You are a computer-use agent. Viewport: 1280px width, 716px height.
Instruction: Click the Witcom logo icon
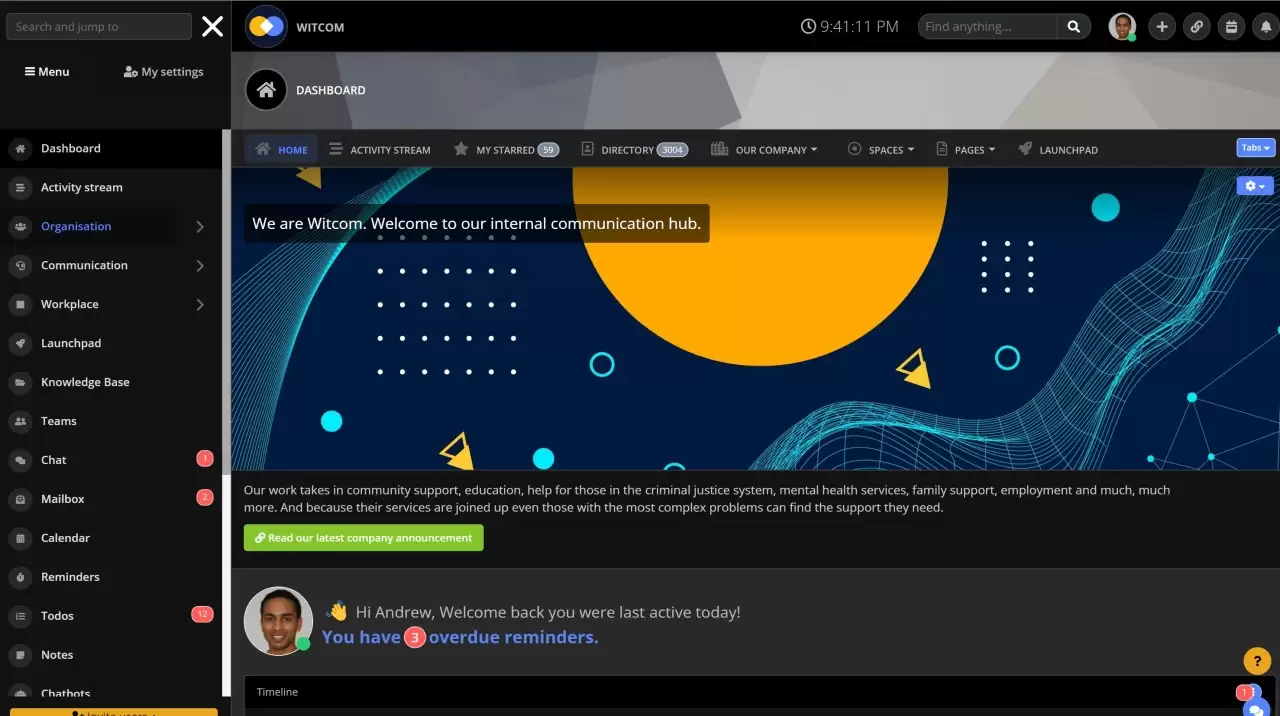click(x=266, y=27)
